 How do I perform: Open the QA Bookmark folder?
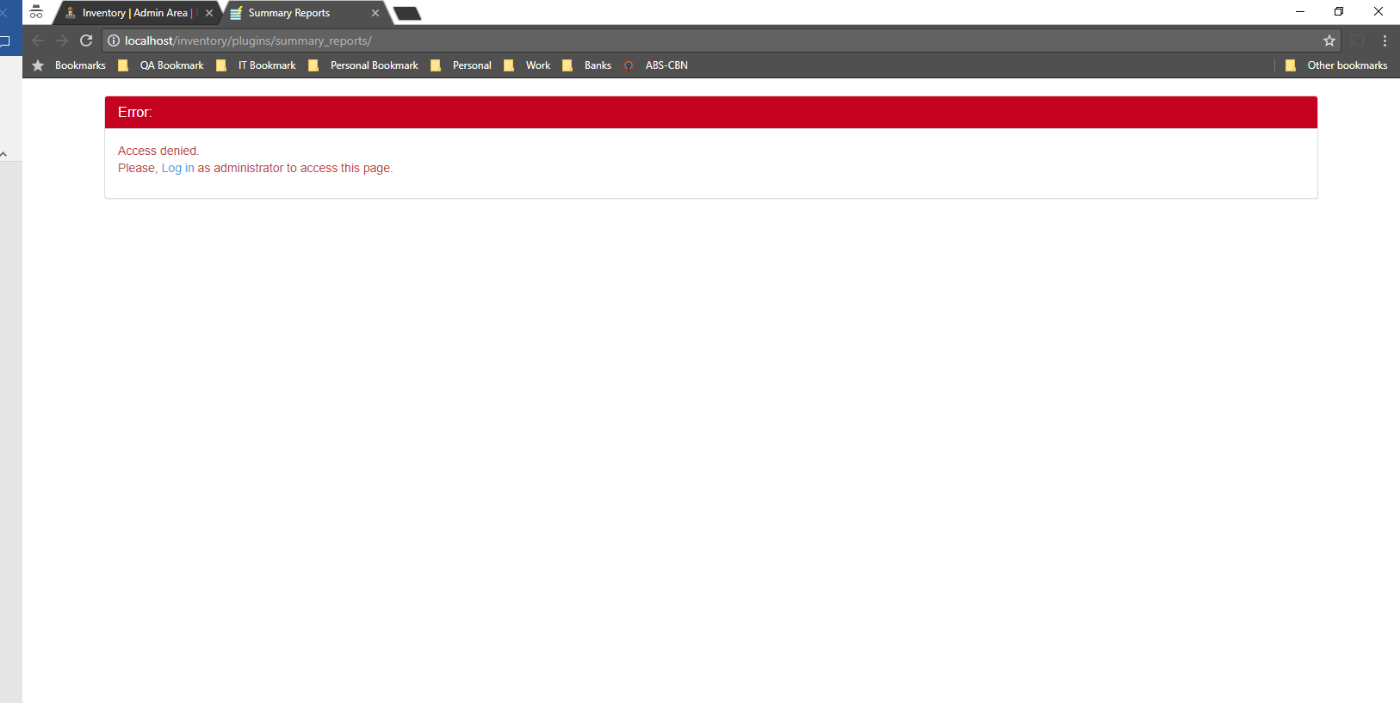tap(161, 65)
